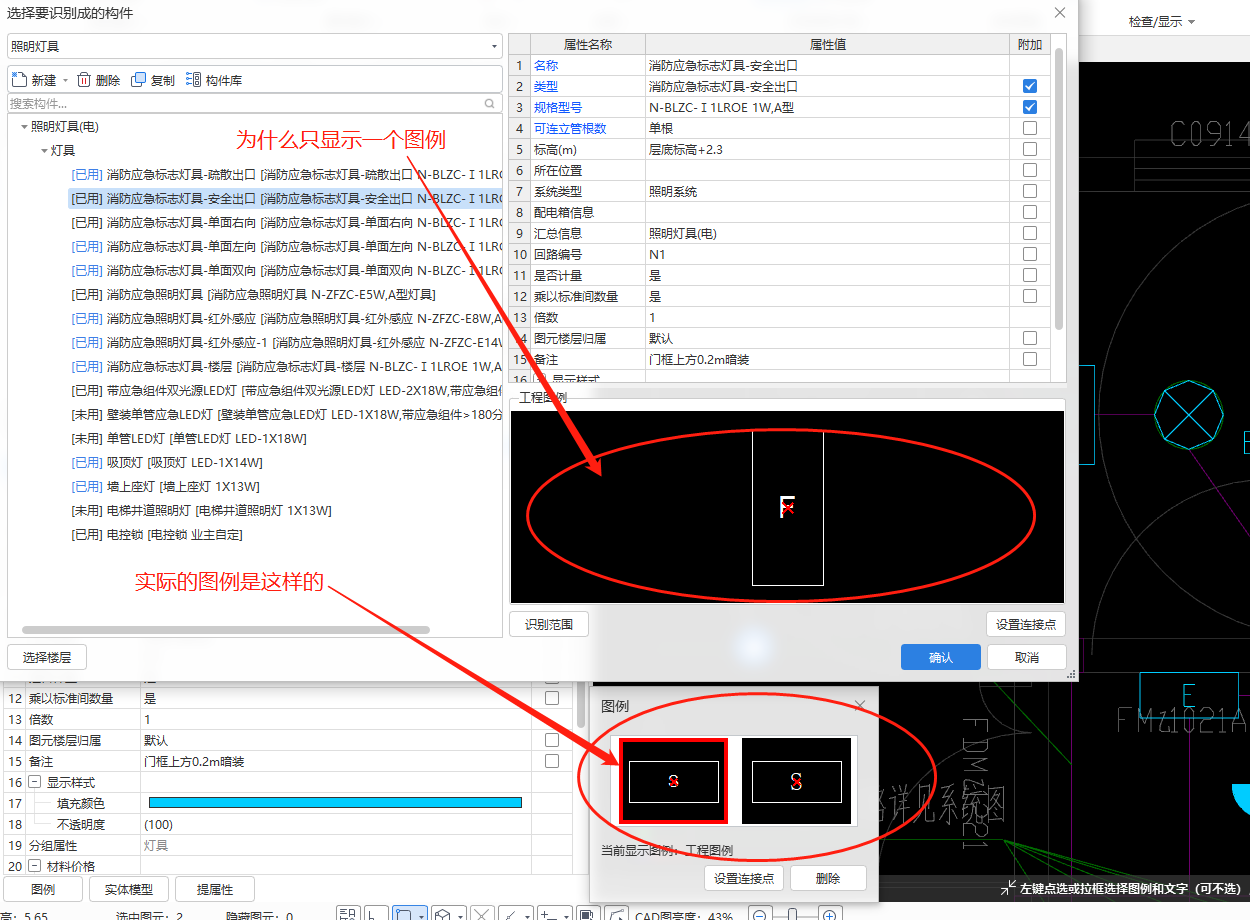1250x920 pixels.
Task: Click the 回路编号 value N1 cell
Action: [x=827, y=254]
